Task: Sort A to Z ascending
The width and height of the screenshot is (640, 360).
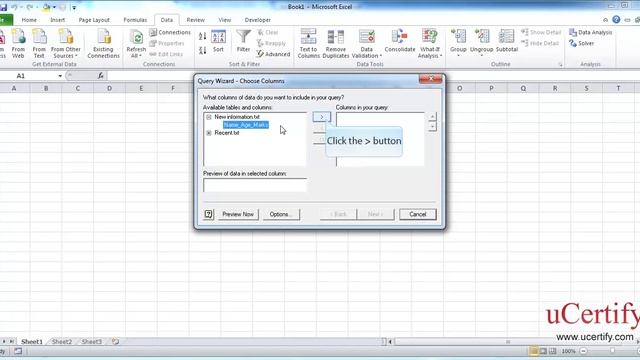Action: coord(202,36)
